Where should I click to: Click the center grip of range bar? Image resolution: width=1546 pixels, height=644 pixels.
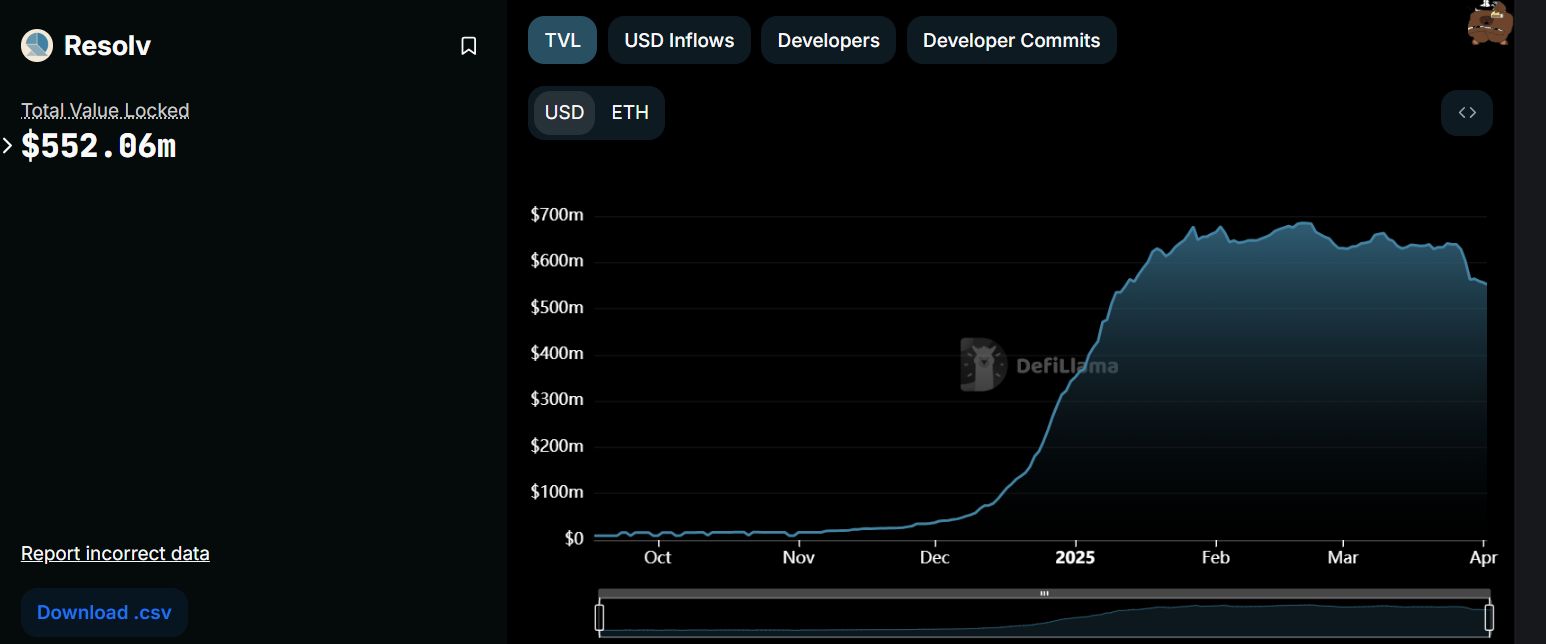(1044, 593)
